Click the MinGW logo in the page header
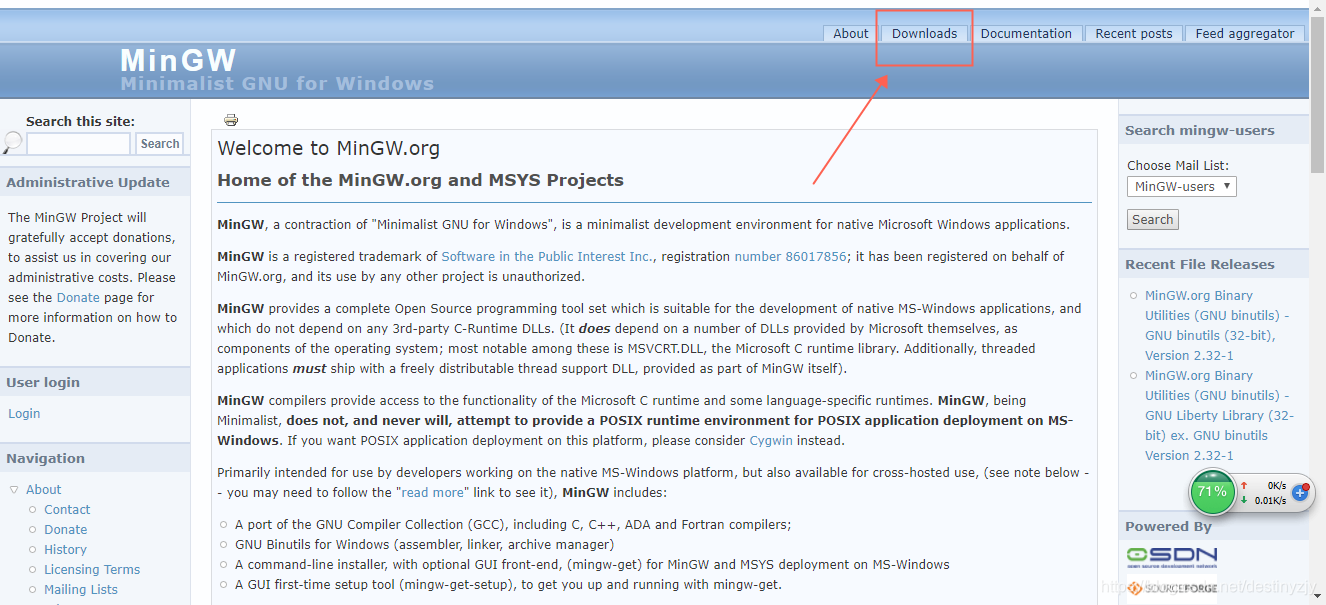The width and height of the screenshot is (1326, 605). tap(178, 60)
